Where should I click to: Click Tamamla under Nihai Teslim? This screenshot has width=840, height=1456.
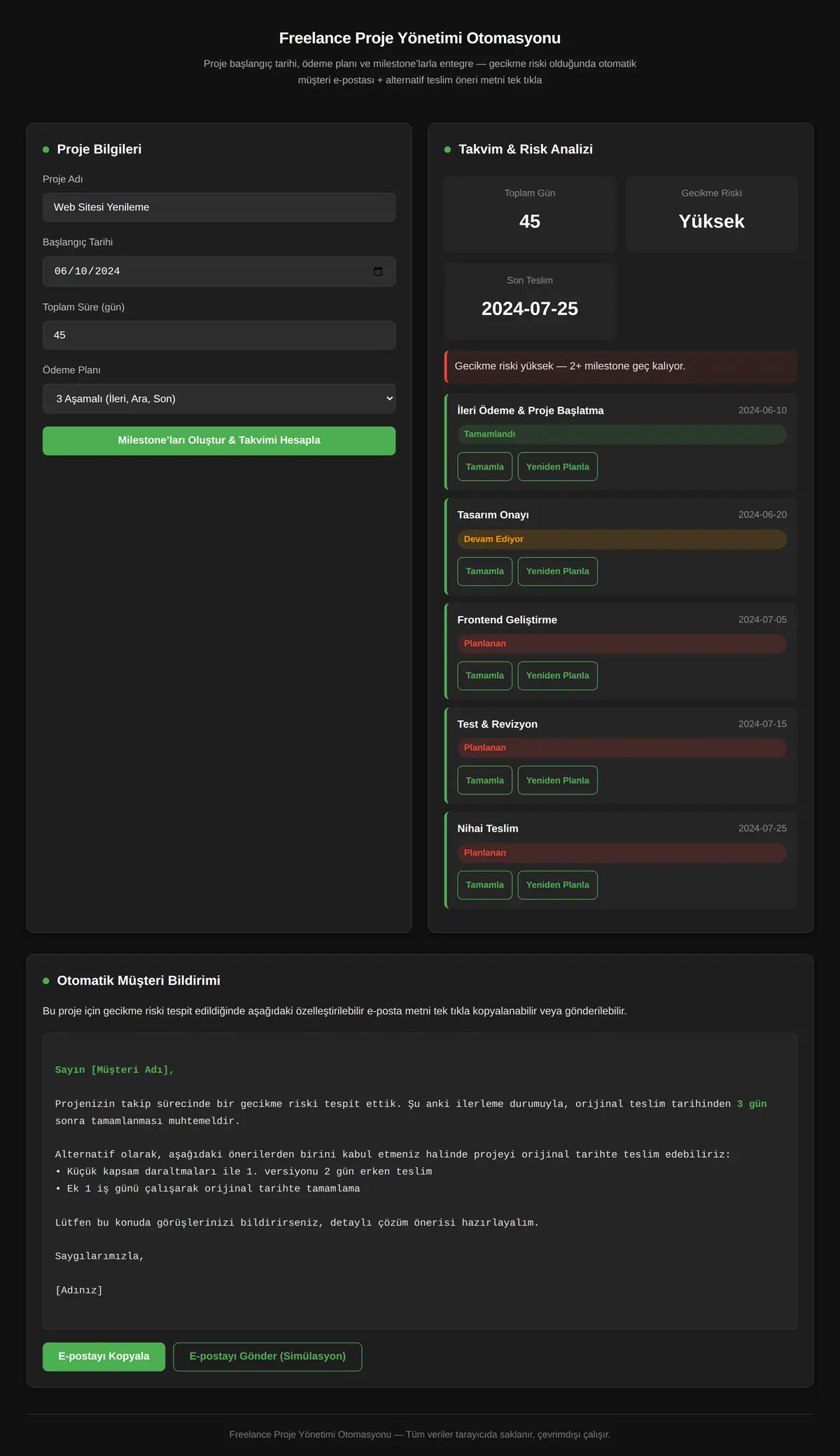[x=484, y=885]
